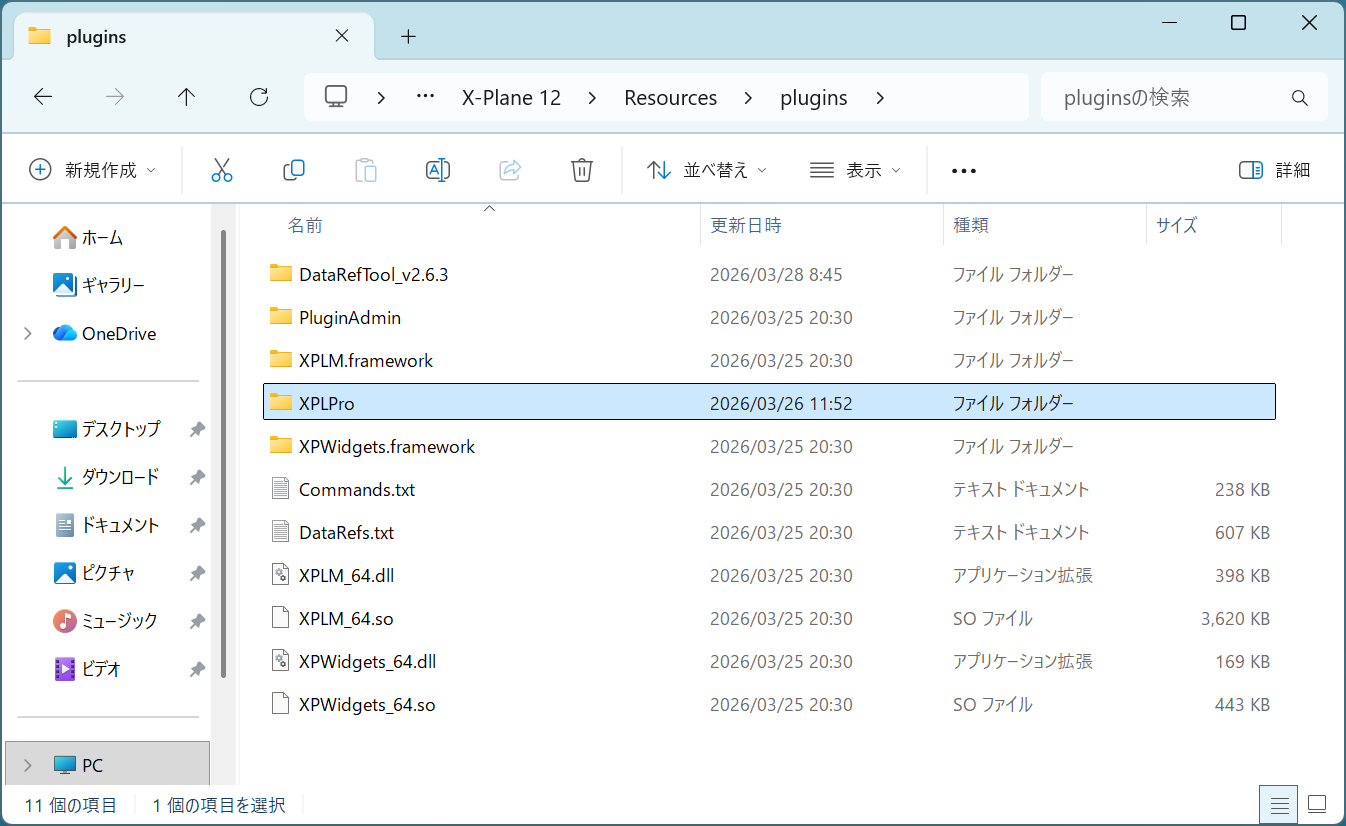The width and height of the screenshot is (1346, 826).
Task: Click the navigation pane scrollbar
Action: click(224, 454)
